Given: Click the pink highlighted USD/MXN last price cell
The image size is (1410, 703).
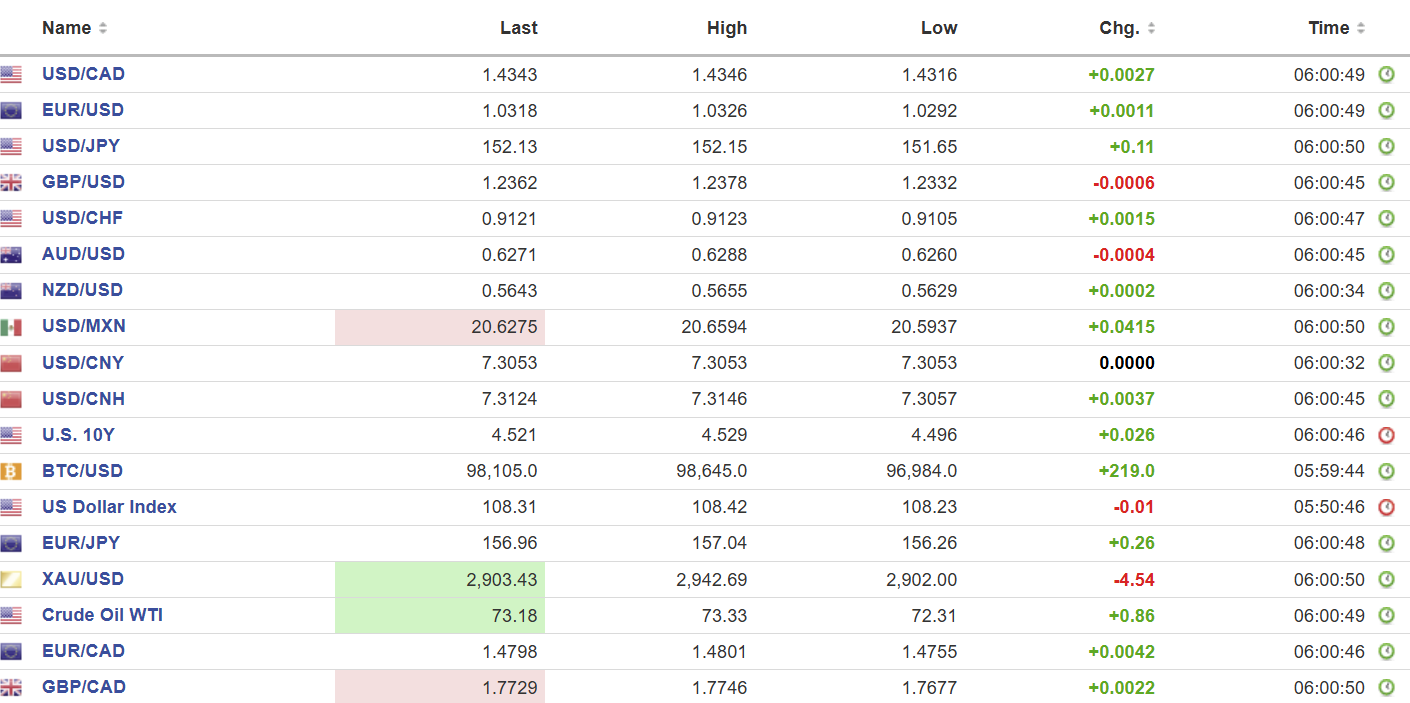Looking at the screenshot, I should point(440,327).
